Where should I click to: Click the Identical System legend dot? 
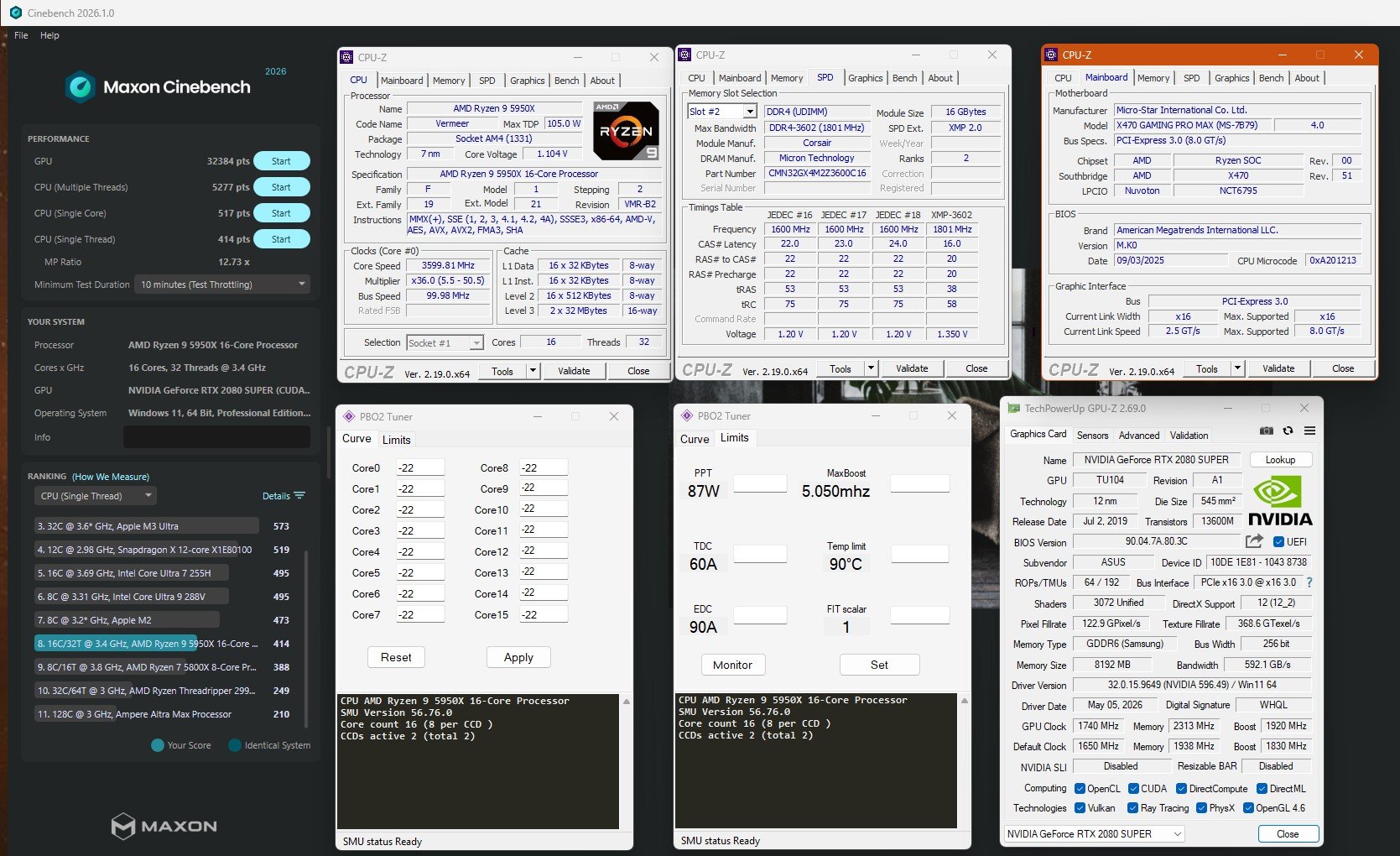(235, 745)
